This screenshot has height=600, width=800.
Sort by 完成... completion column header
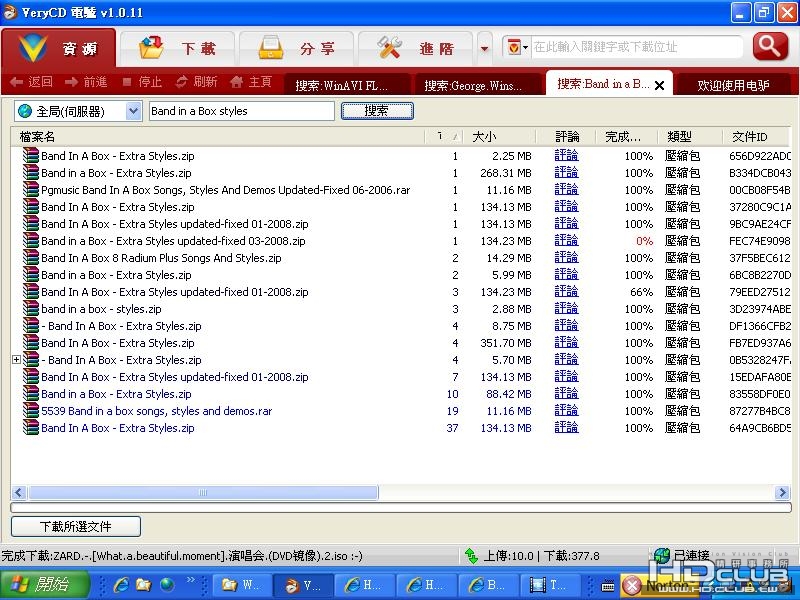[627, 137]
